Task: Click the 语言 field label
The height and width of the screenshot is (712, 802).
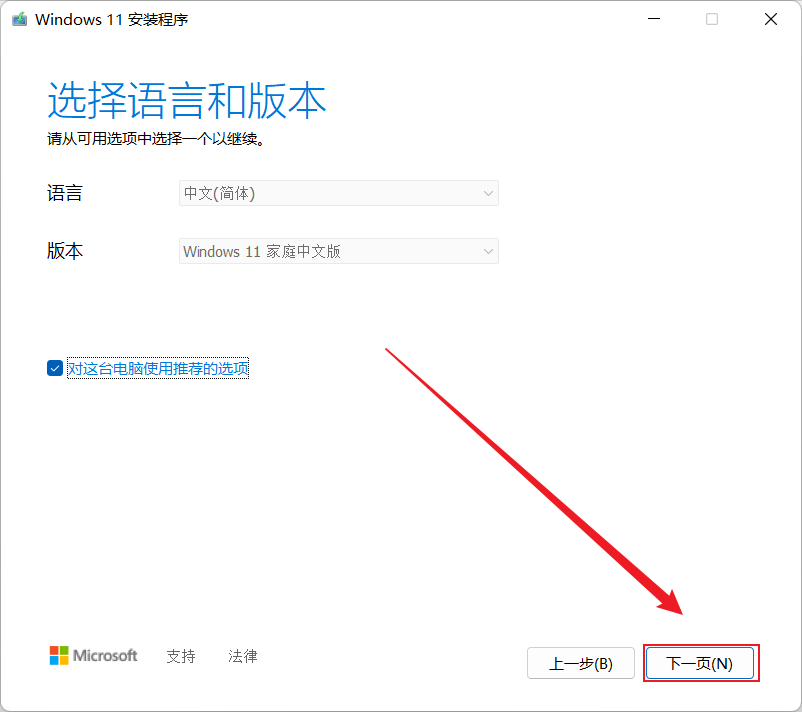Action: coord(64,193)
